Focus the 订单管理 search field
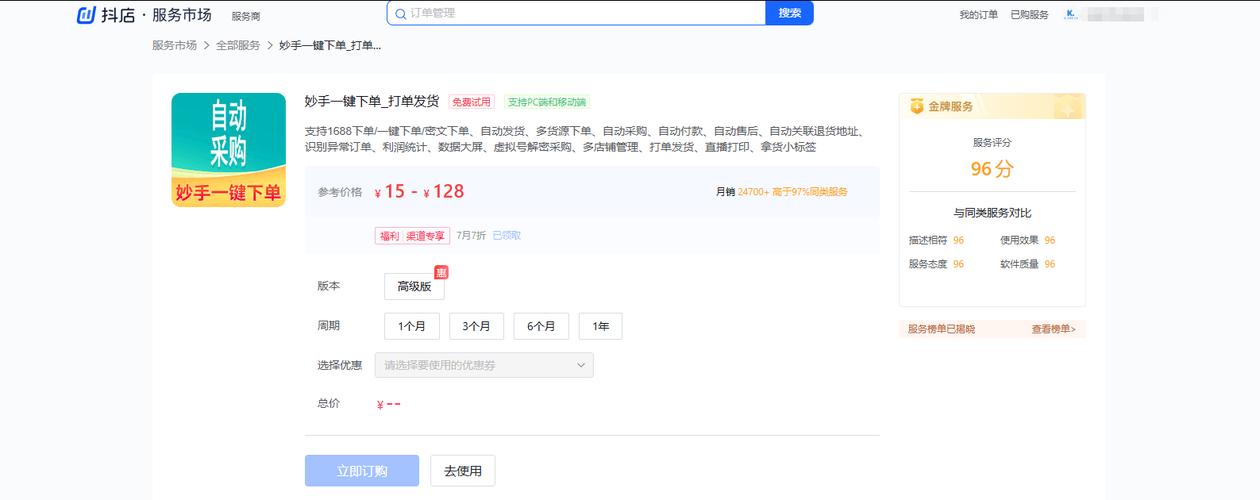The image size is (1260, 500). click(x=578, y=13)
